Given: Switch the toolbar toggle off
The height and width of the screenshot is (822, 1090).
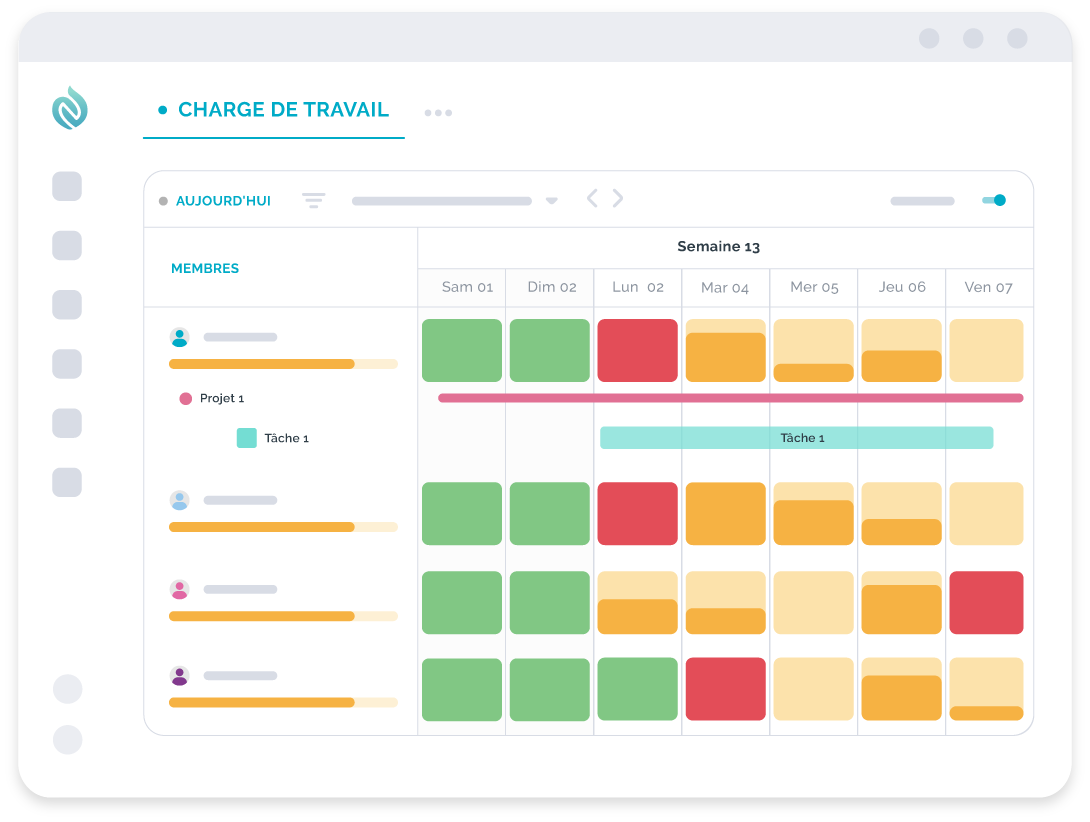Looking at the screenshot, I should pos(994,200).
